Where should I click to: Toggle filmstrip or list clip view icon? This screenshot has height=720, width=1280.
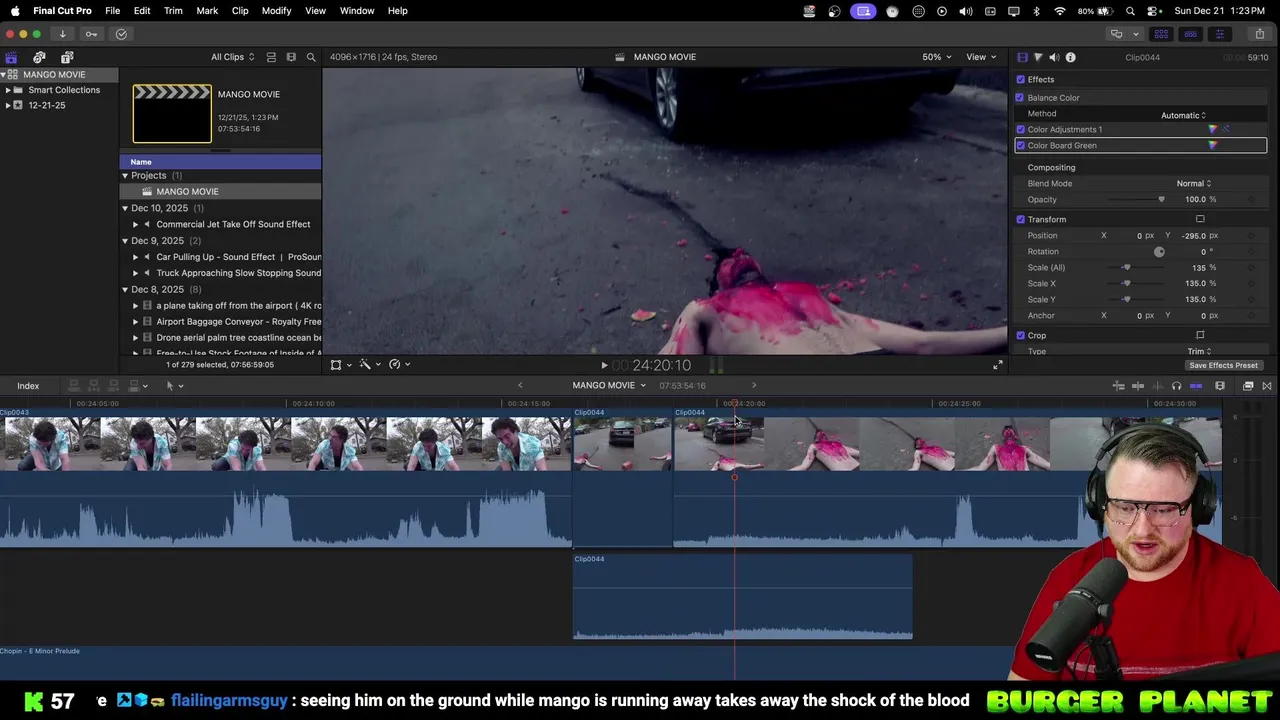pos(271,57)
